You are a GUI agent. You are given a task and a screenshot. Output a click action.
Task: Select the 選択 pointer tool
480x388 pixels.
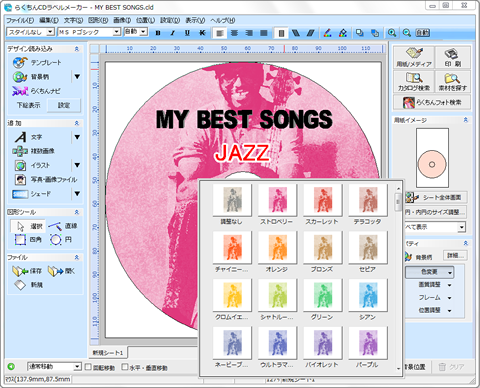coord(28,226)
